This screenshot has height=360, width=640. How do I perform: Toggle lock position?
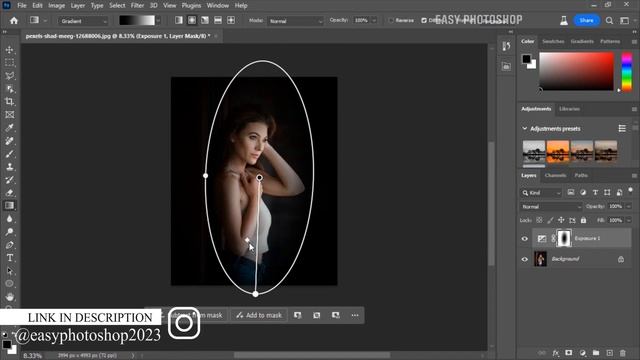[561, 220]
